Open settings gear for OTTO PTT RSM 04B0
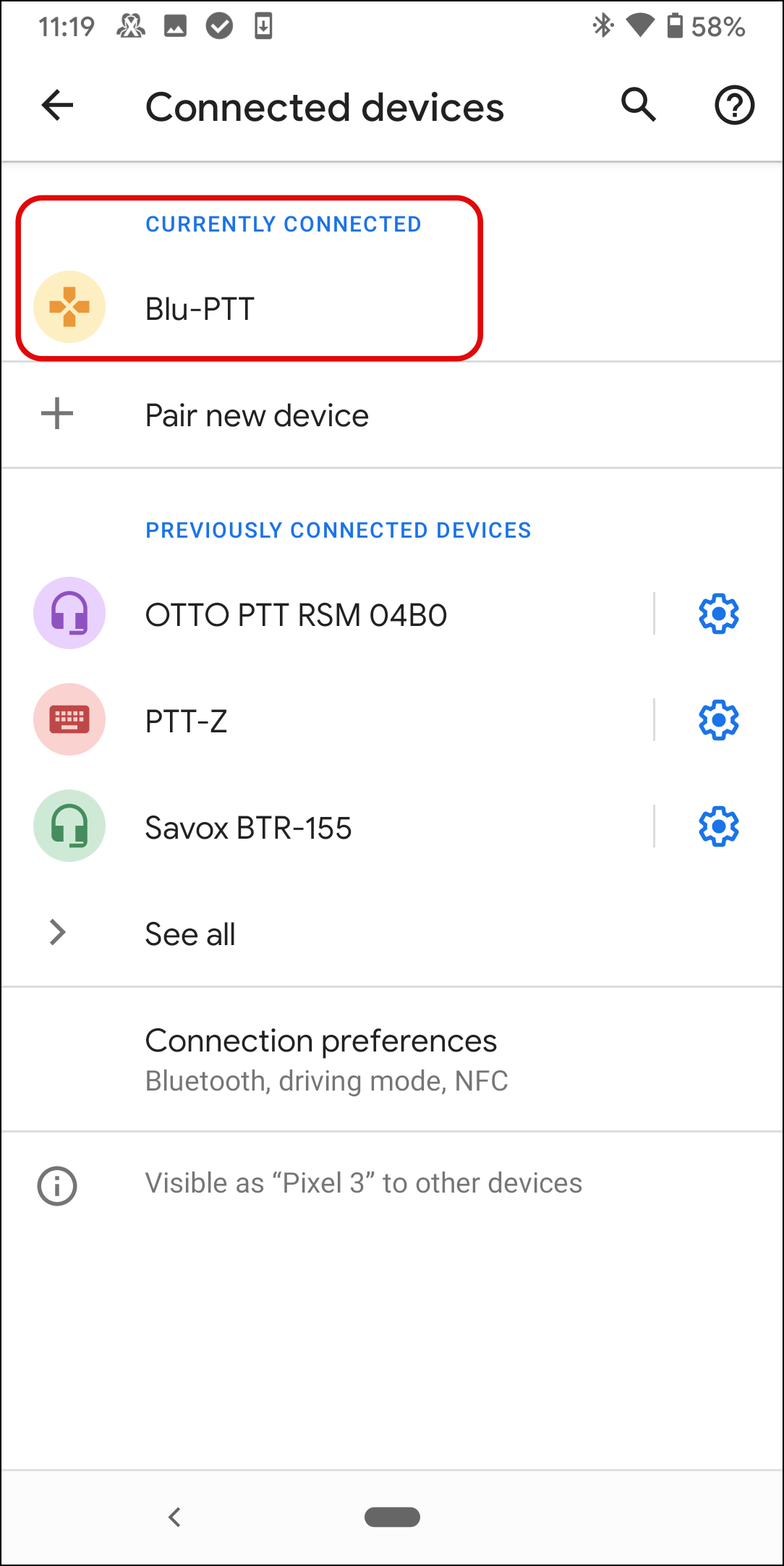Image resolution: width=784 pixels, height=1566 pixels. (718, 614)
